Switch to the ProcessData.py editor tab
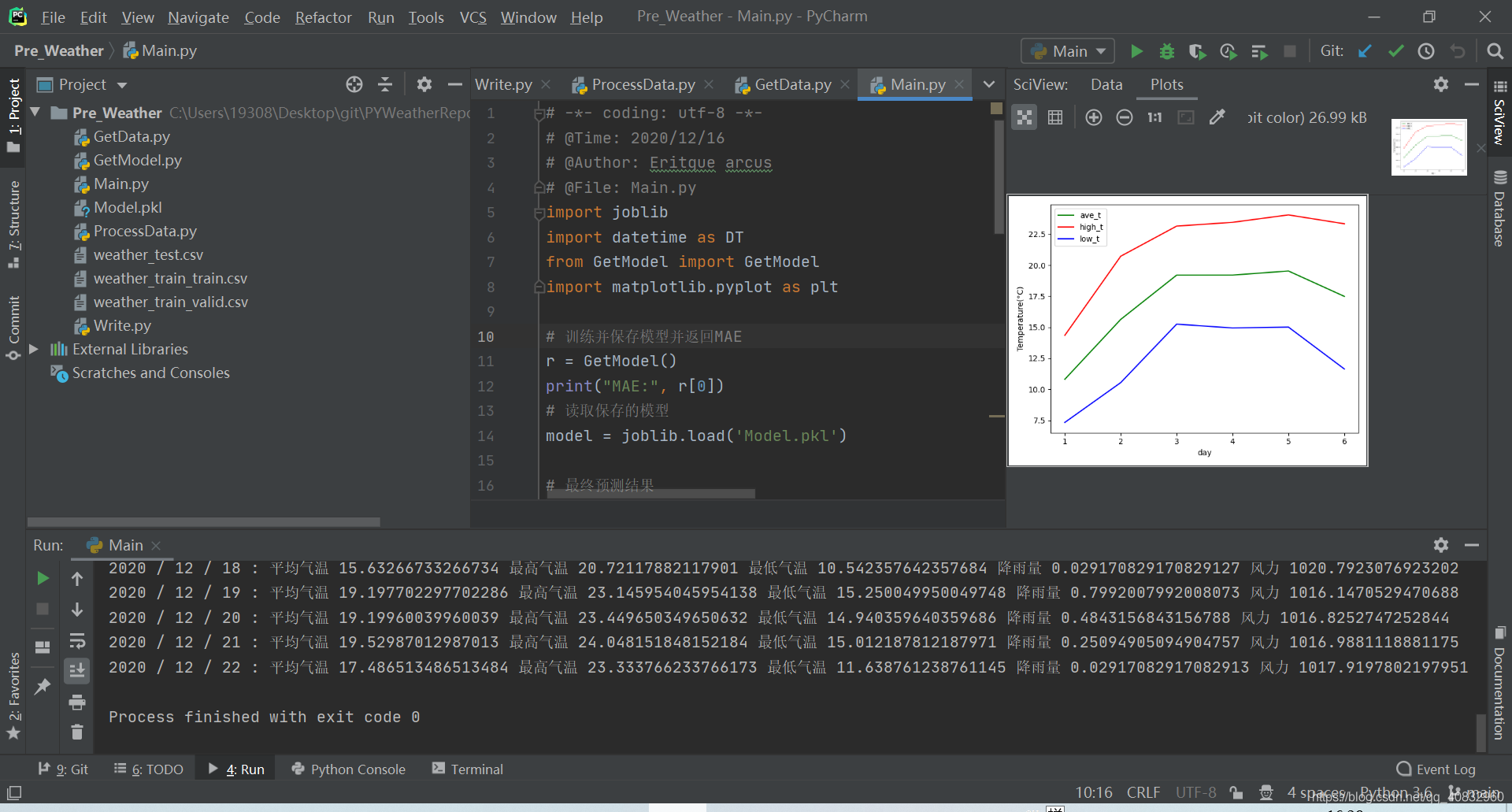The image size is (1512, 812). coord(643,84)
